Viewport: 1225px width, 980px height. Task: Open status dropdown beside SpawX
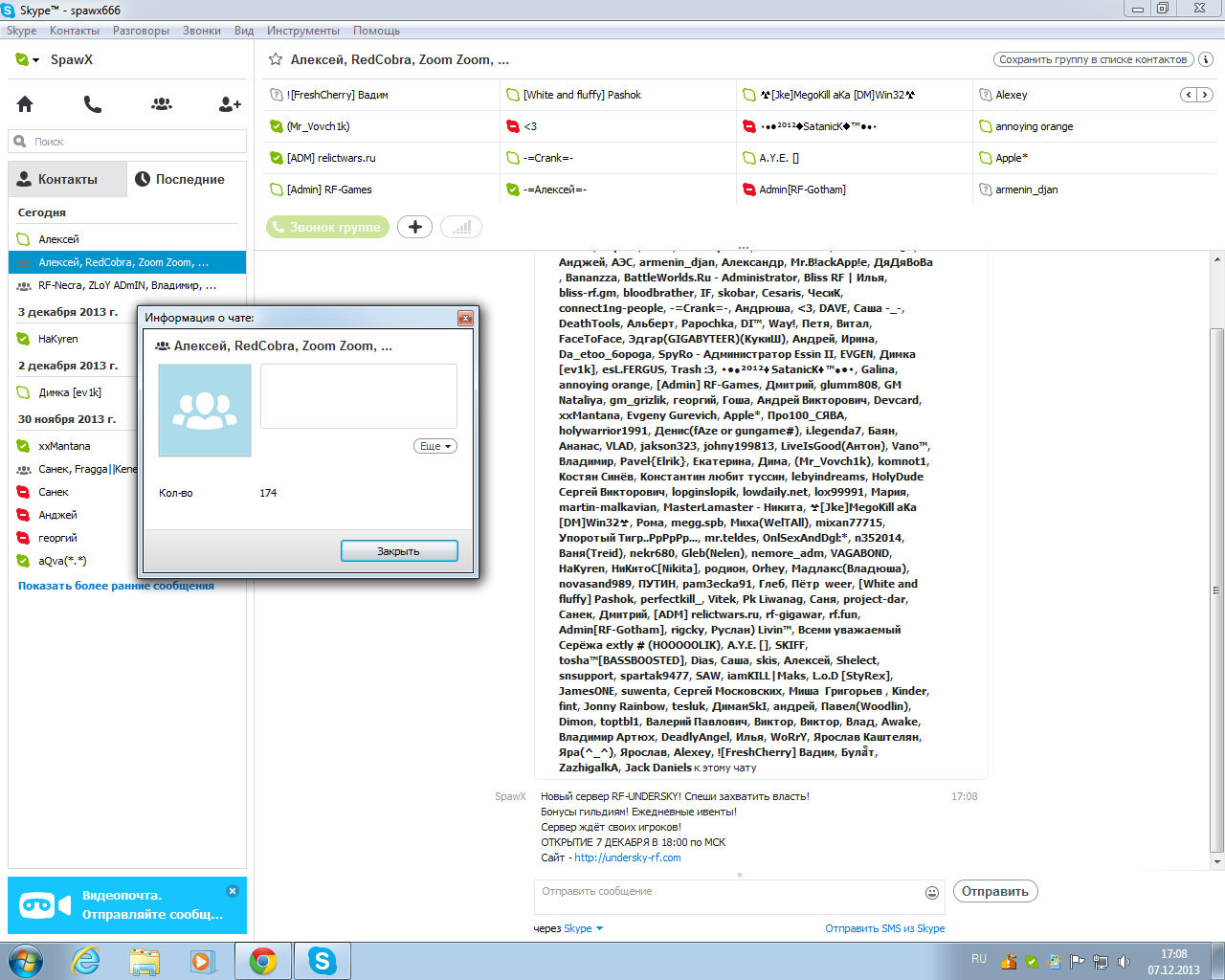click(x=36, y=60)
